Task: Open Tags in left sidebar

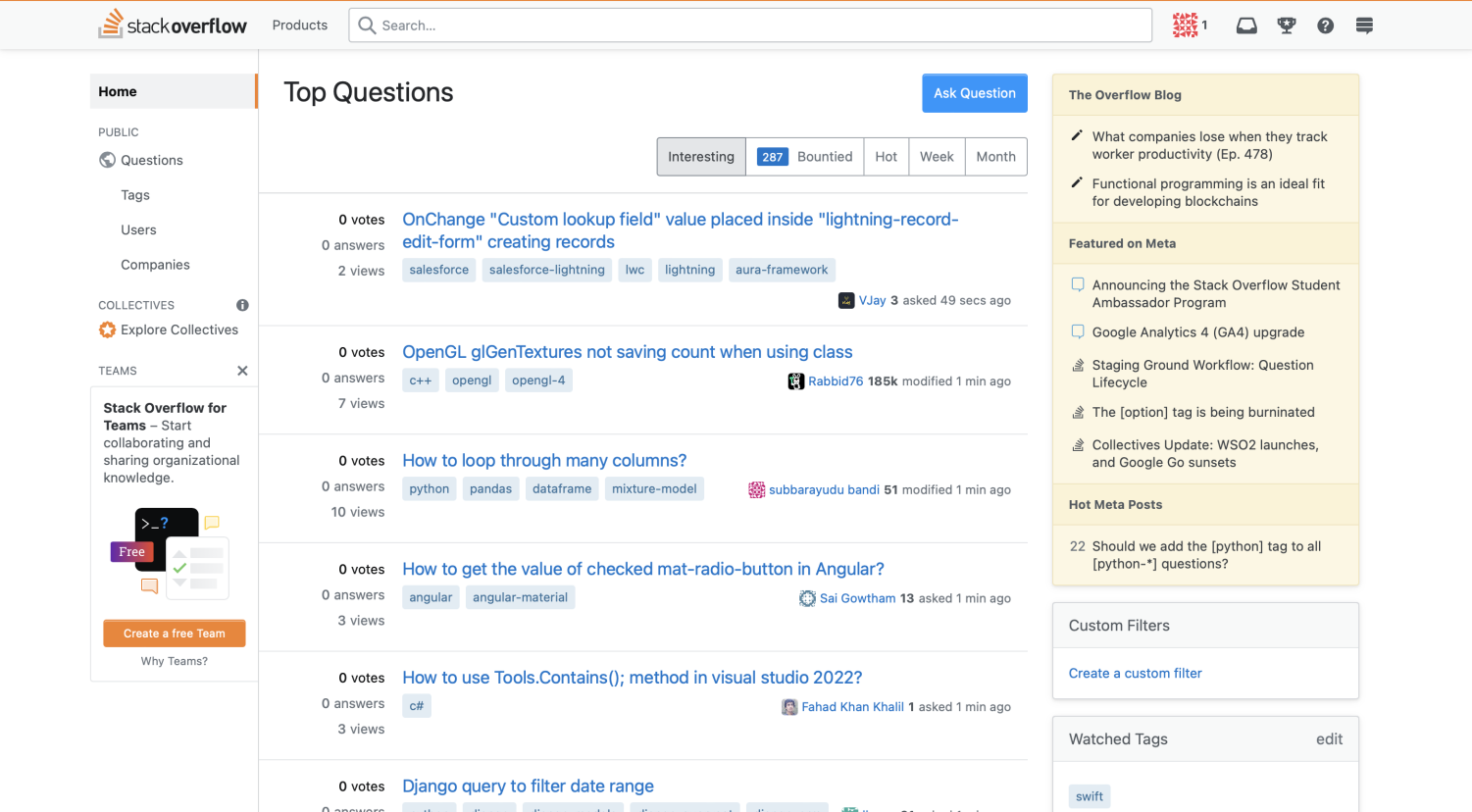Action: (x=135, y=195)
